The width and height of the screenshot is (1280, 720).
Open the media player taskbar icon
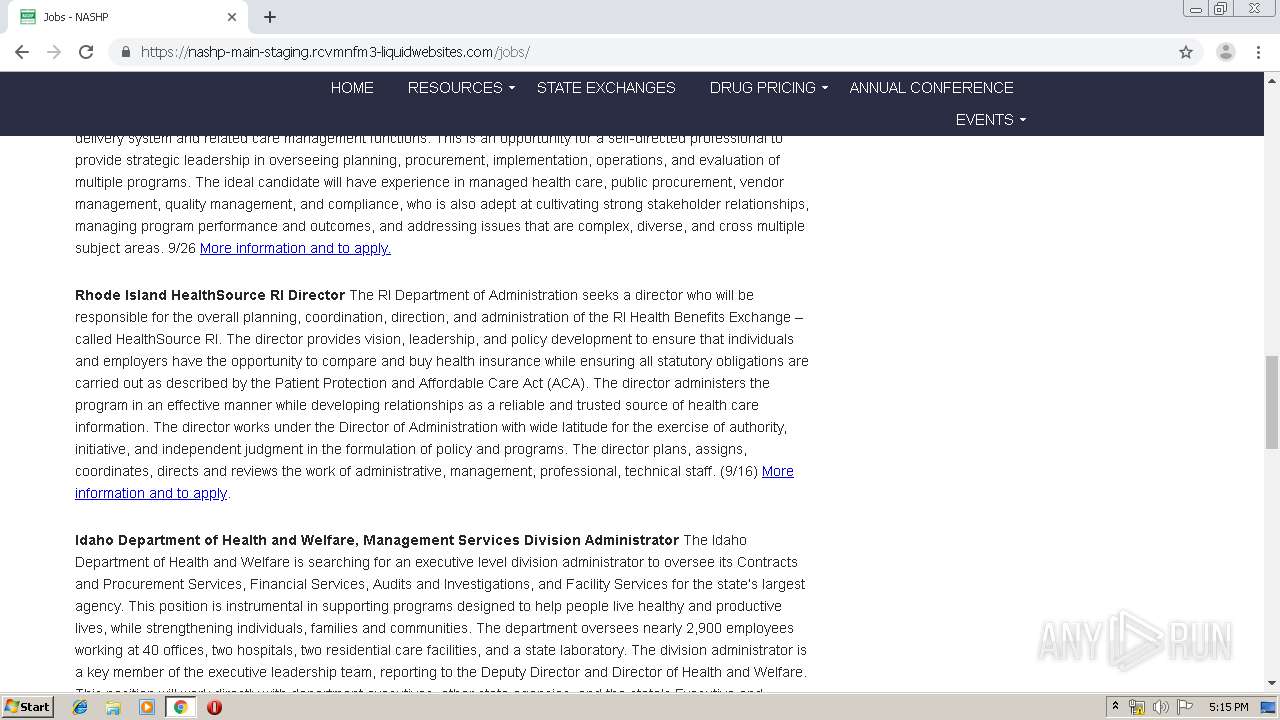point(147,707)
